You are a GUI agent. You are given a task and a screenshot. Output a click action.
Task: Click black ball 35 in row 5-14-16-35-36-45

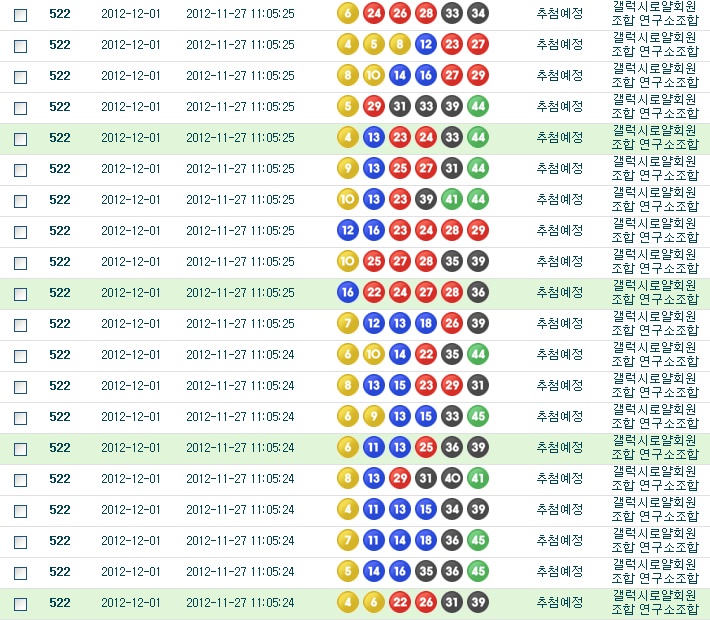pos(425,572)
